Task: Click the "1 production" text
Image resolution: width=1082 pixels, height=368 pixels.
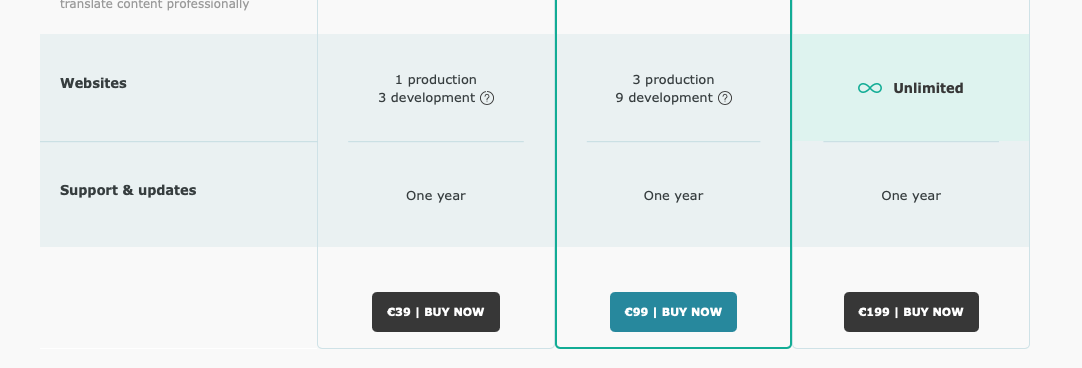Action: tap(436, 79)
